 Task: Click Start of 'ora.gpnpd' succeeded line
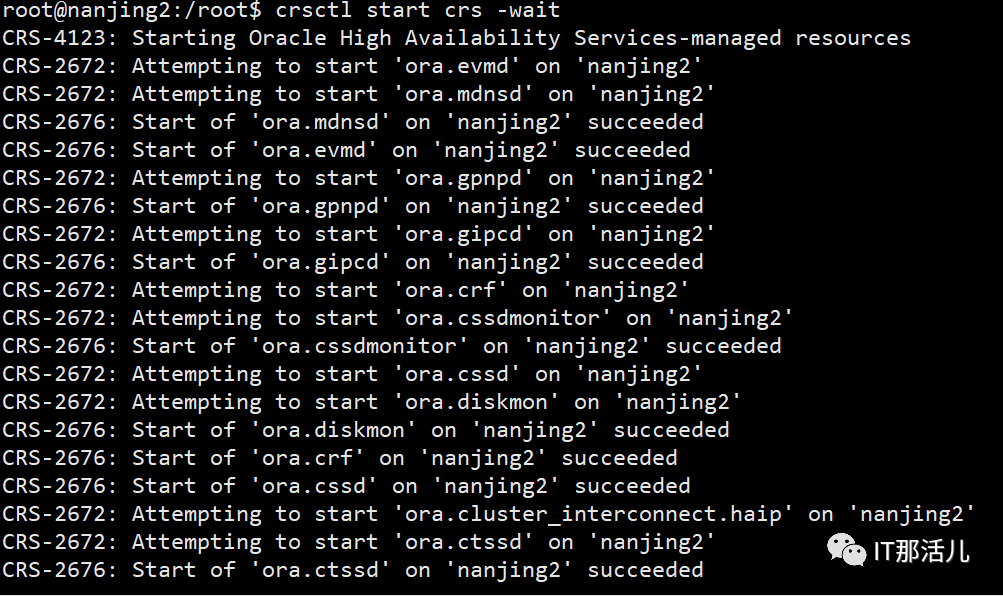coord(352,207)
